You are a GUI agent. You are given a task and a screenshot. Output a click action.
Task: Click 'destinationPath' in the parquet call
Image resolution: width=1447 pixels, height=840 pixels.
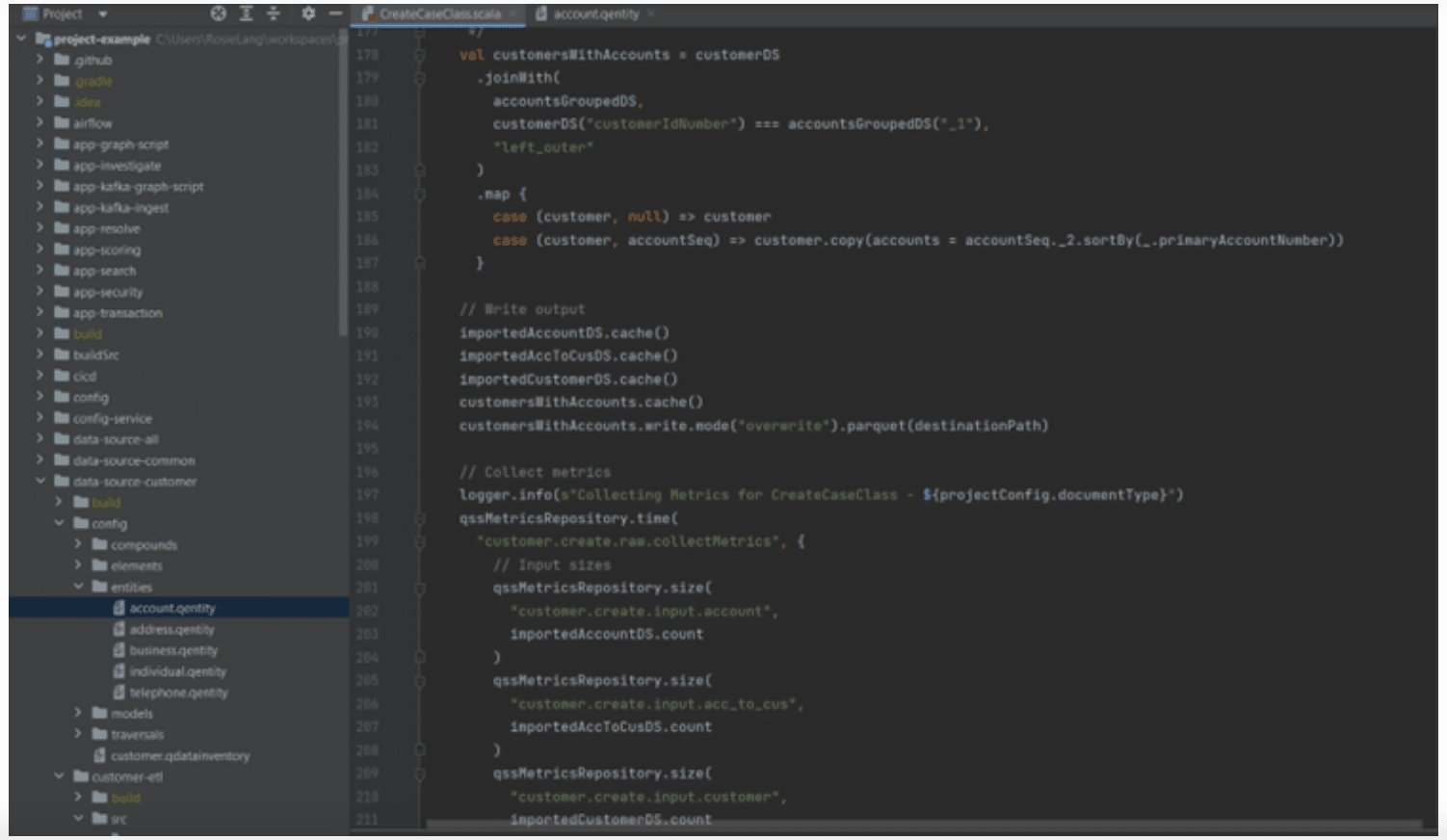click(x=977, y=426)
